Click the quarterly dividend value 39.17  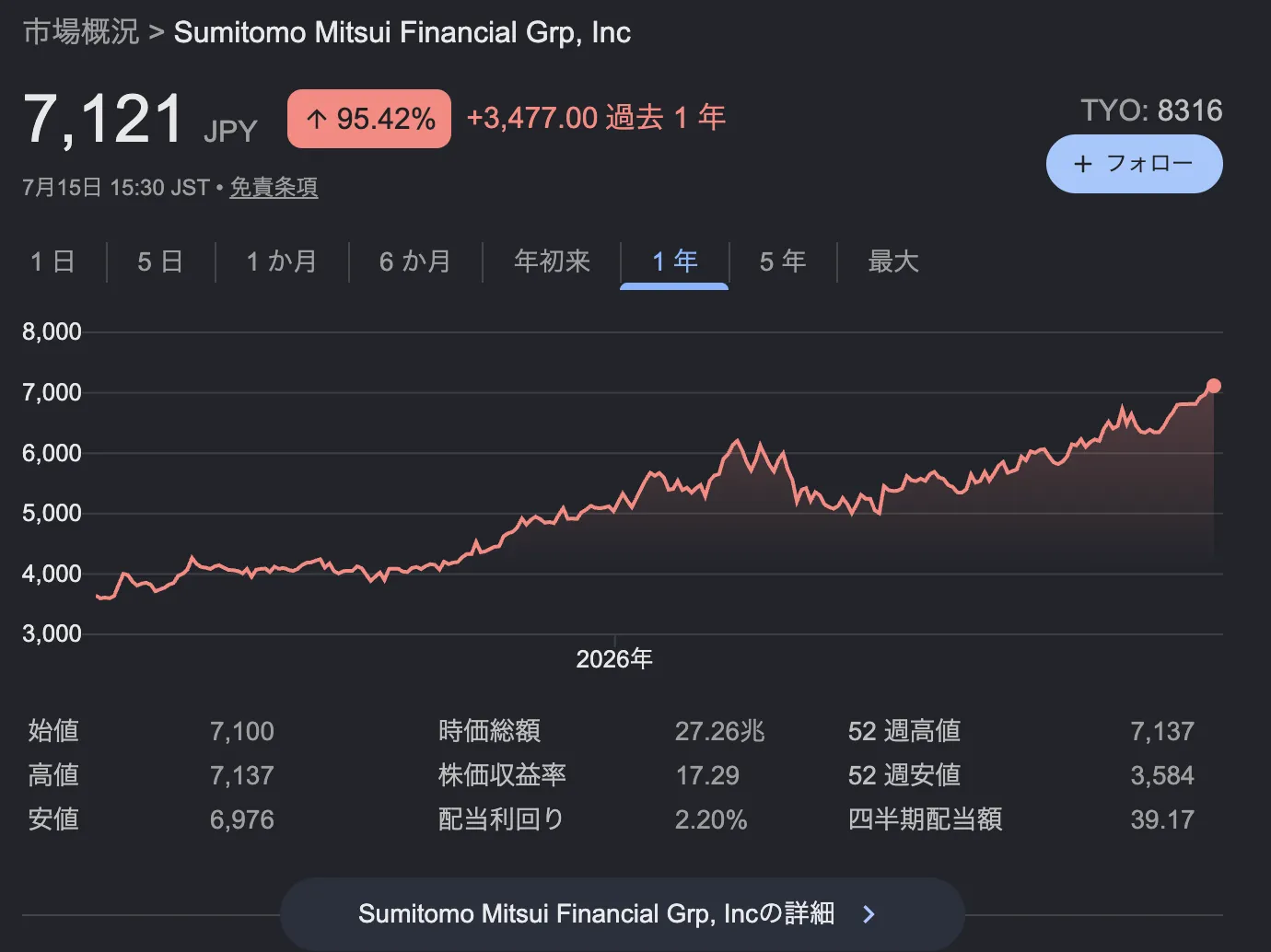pos(1162,819)
